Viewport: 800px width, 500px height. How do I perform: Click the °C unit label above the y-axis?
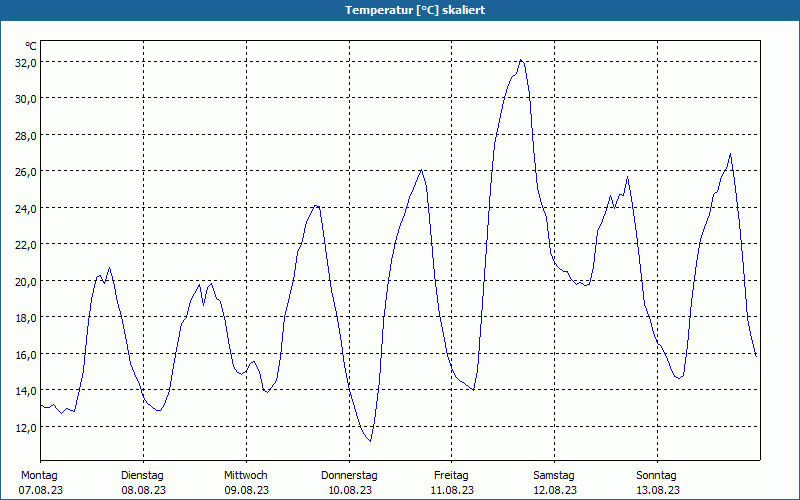tap(31, 46)
